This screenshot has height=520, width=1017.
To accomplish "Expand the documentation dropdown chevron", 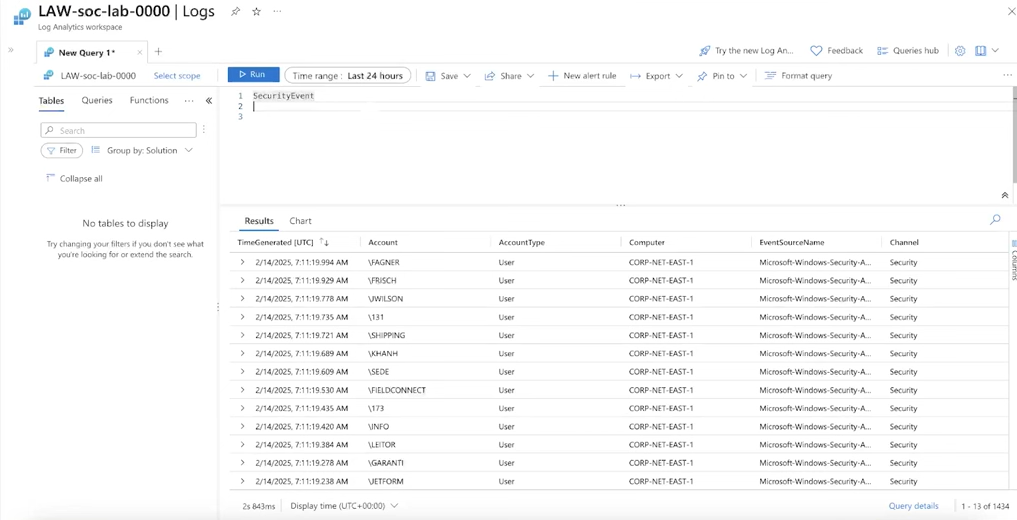I will pos(995,51).
